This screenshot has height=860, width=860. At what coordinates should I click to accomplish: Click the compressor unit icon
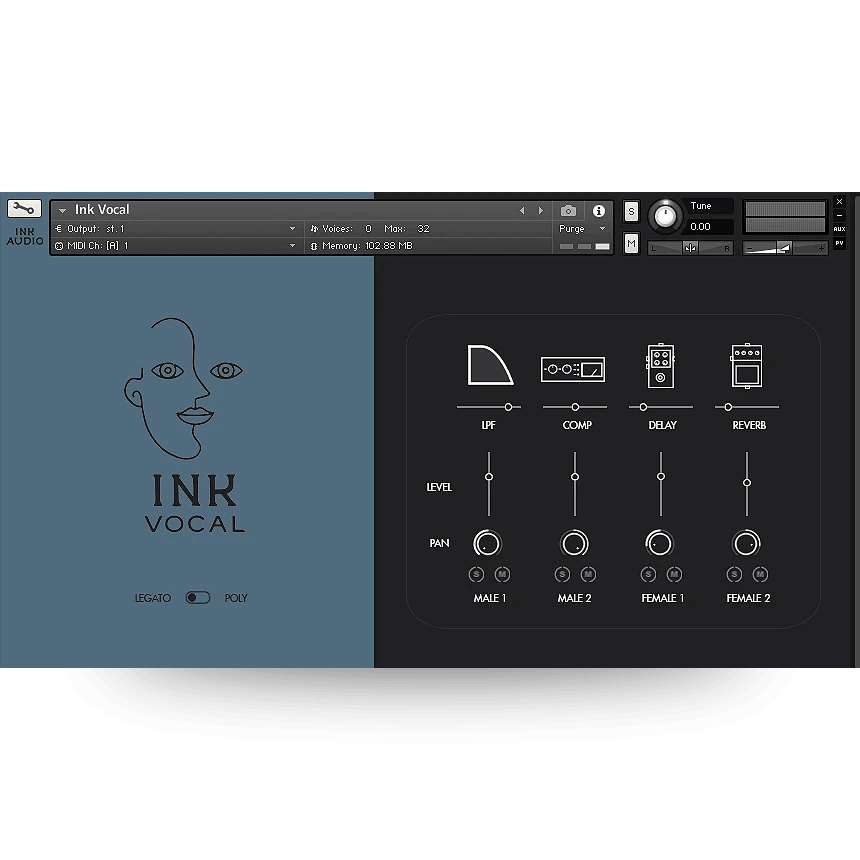pos(573,369)
